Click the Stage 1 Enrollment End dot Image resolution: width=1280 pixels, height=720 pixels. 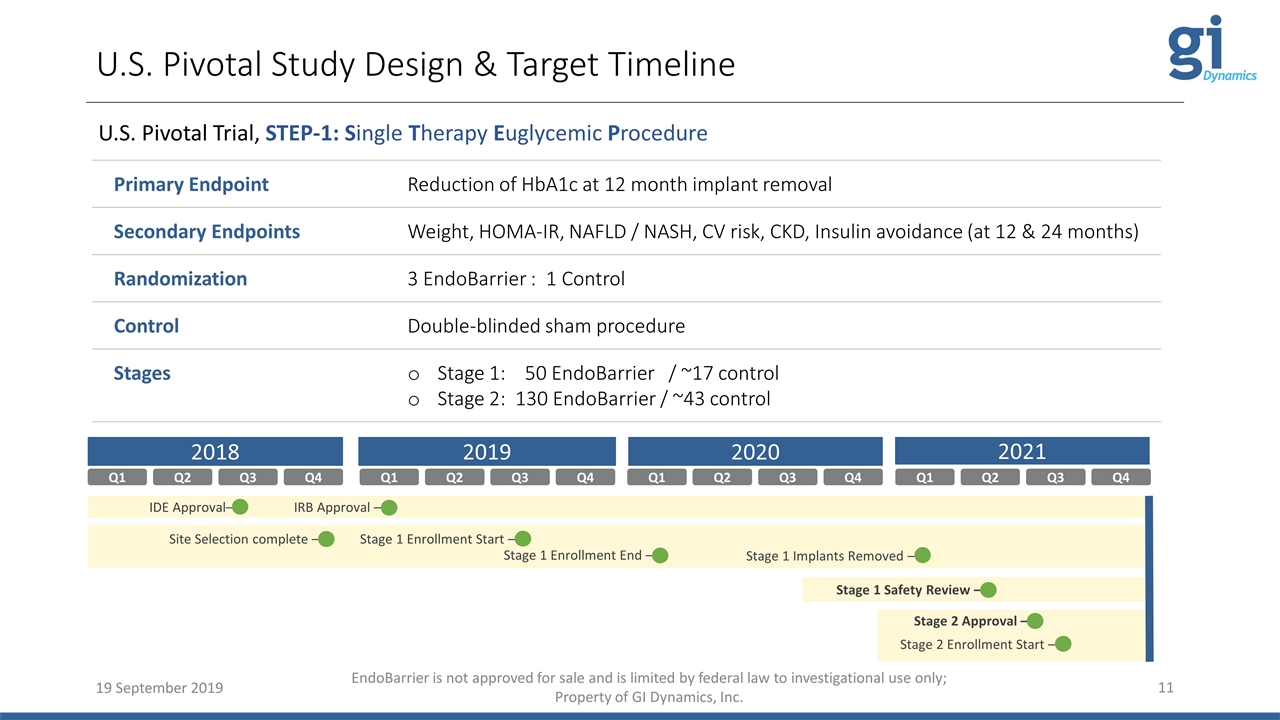click(660, 556)
